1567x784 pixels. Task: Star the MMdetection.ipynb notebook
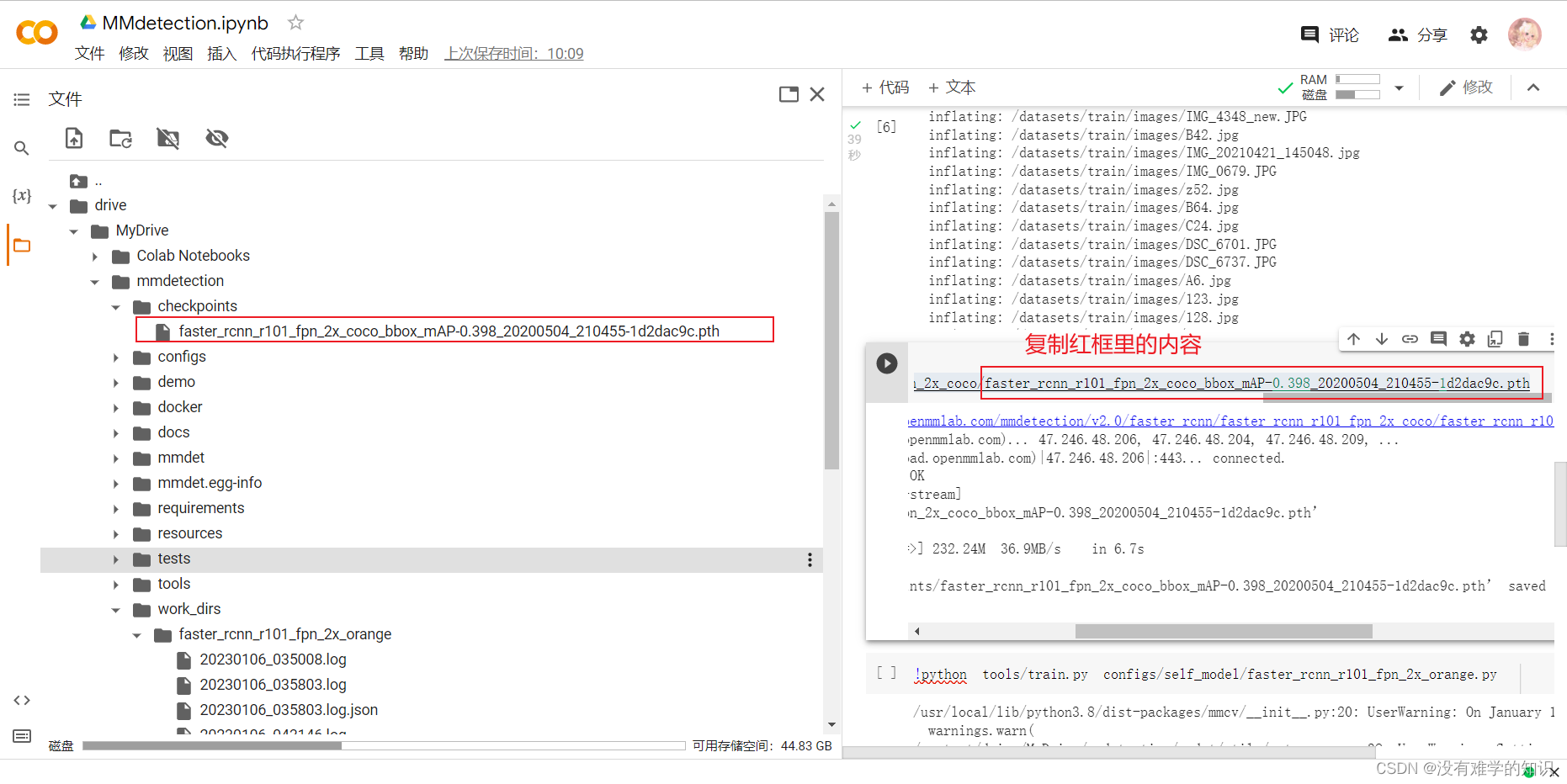point(295,23)
